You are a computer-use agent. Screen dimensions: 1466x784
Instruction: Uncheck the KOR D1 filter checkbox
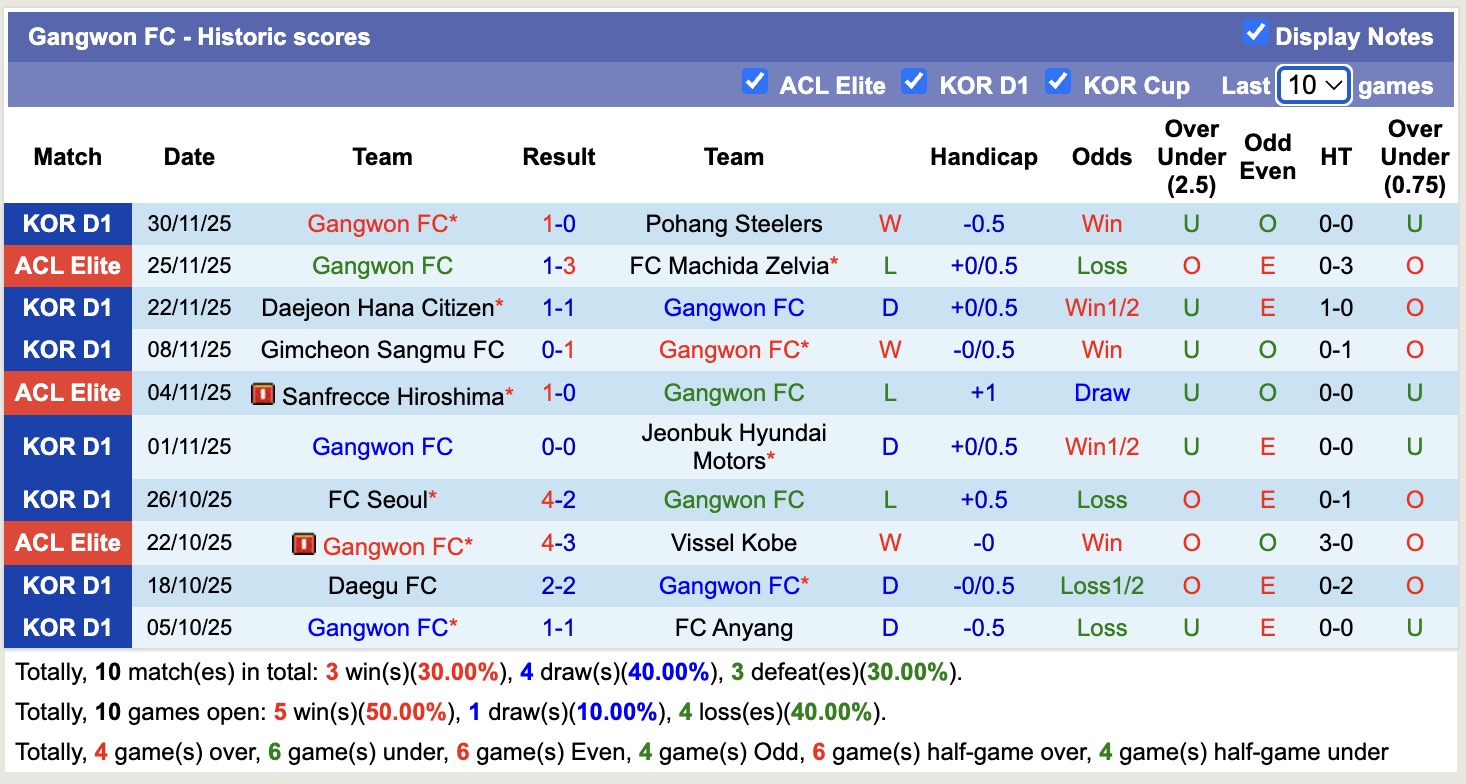click(914, 82)
